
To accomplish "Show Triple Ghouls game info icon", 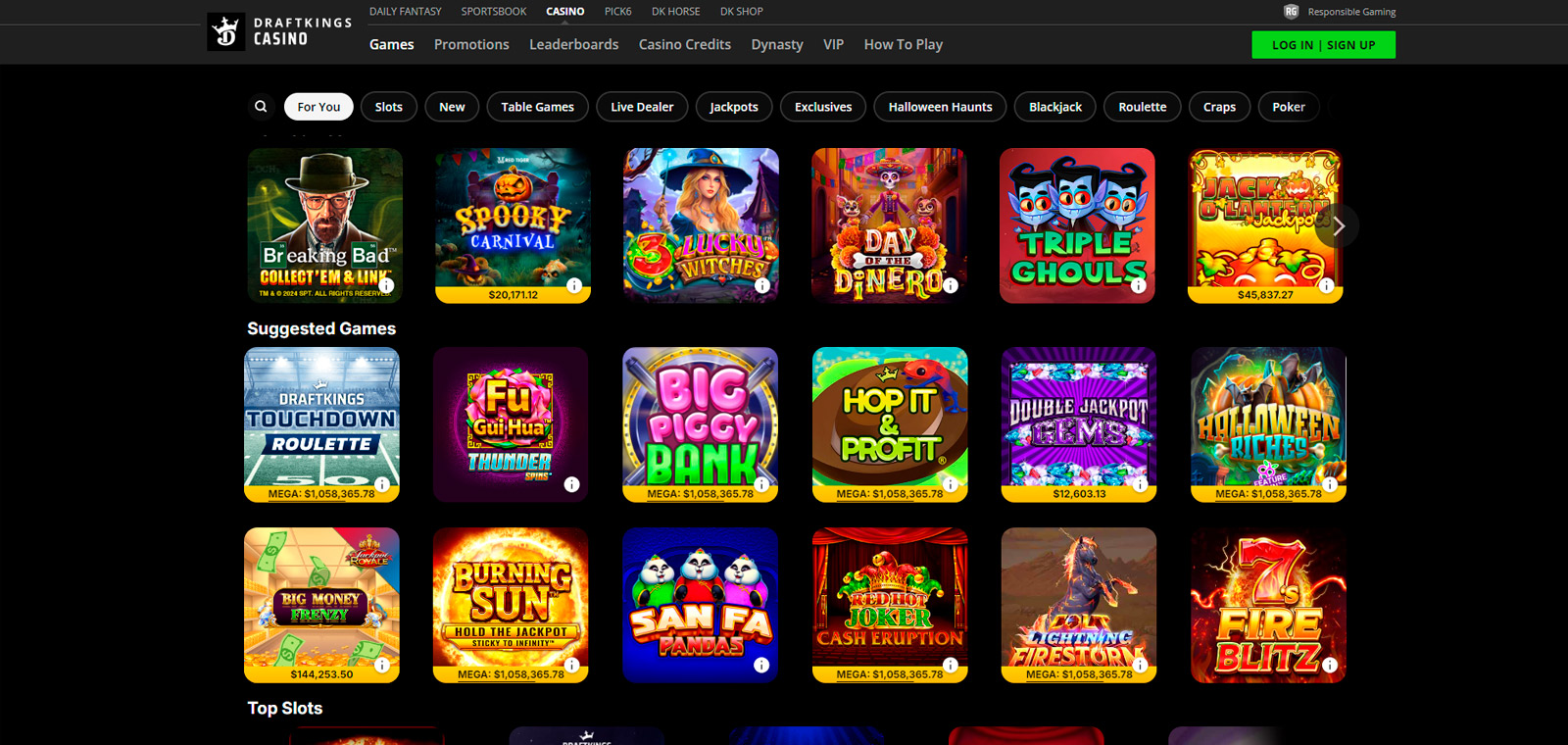I will pos(1138,286).
